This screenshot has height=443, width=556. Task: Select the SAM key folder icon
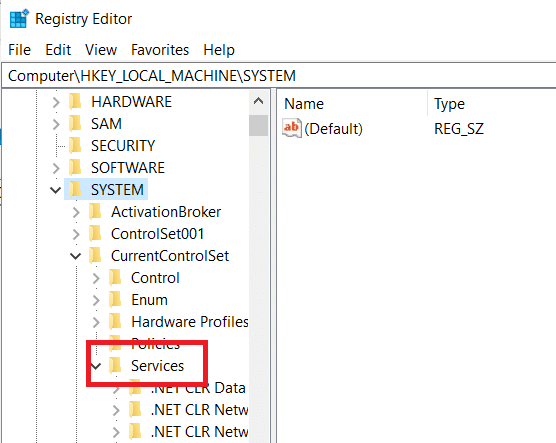76,124
